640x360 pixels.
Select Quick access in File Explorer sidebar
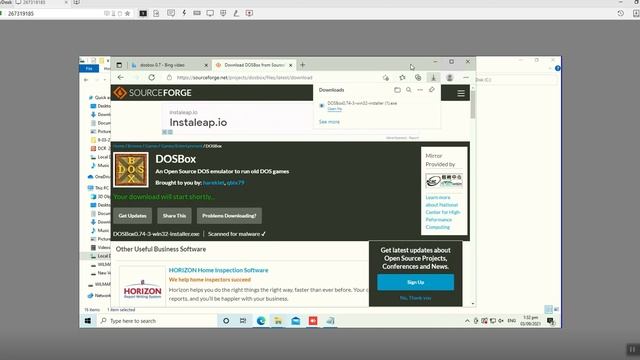point(99,98)
